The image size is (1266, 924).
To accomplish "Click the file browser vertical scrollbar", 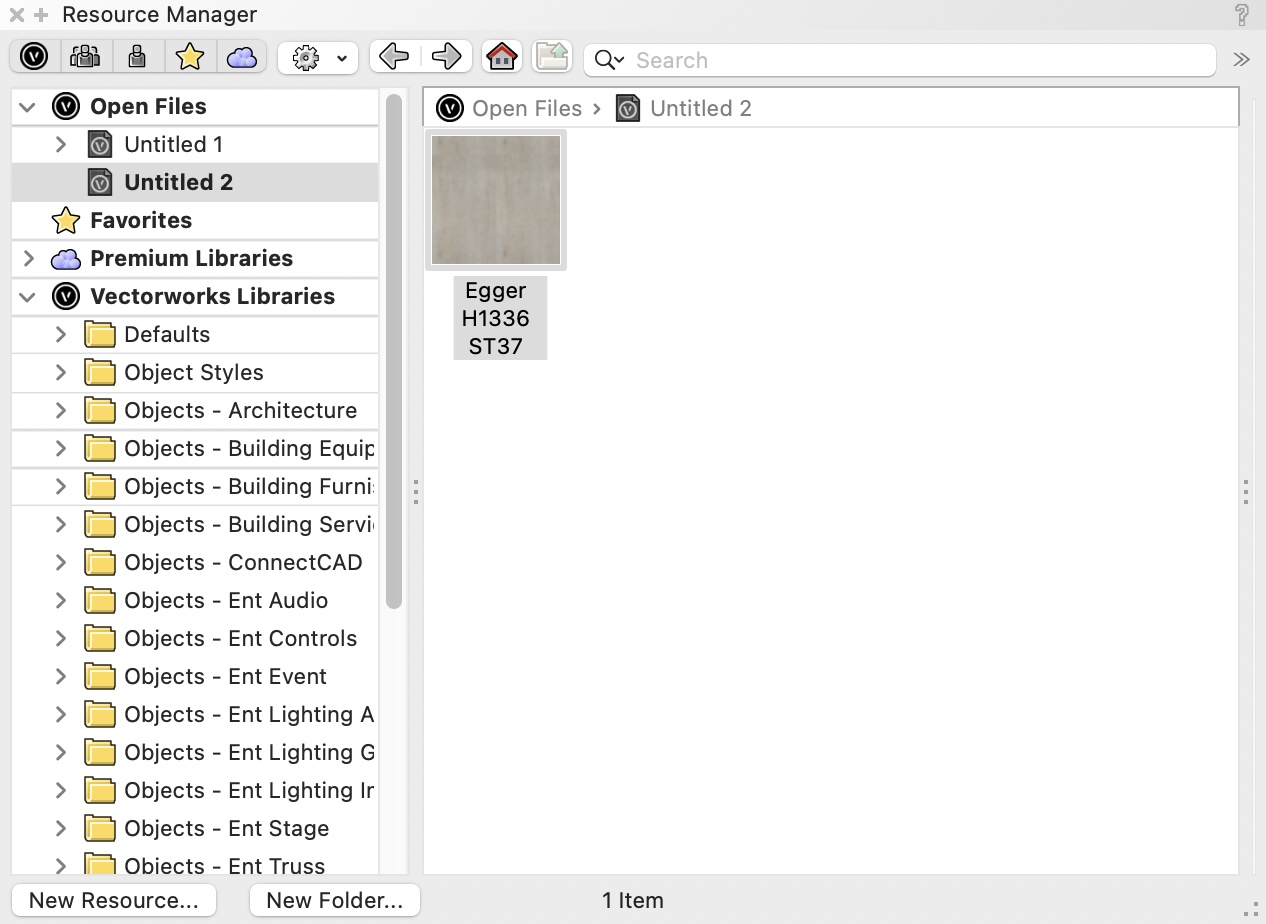I will point(394,350).
